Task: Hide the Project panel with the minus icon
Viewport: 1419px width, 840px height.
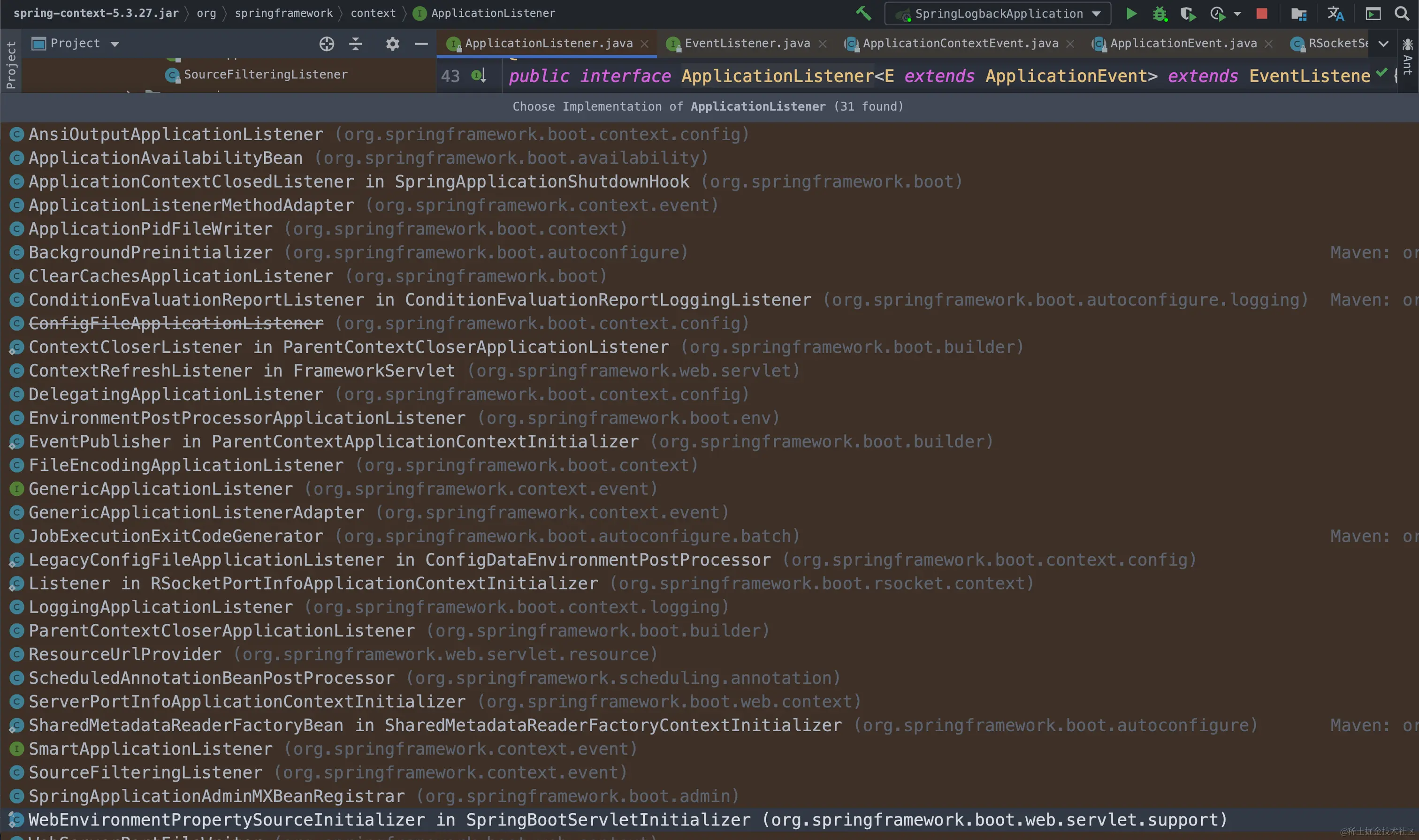Action: 421,44
